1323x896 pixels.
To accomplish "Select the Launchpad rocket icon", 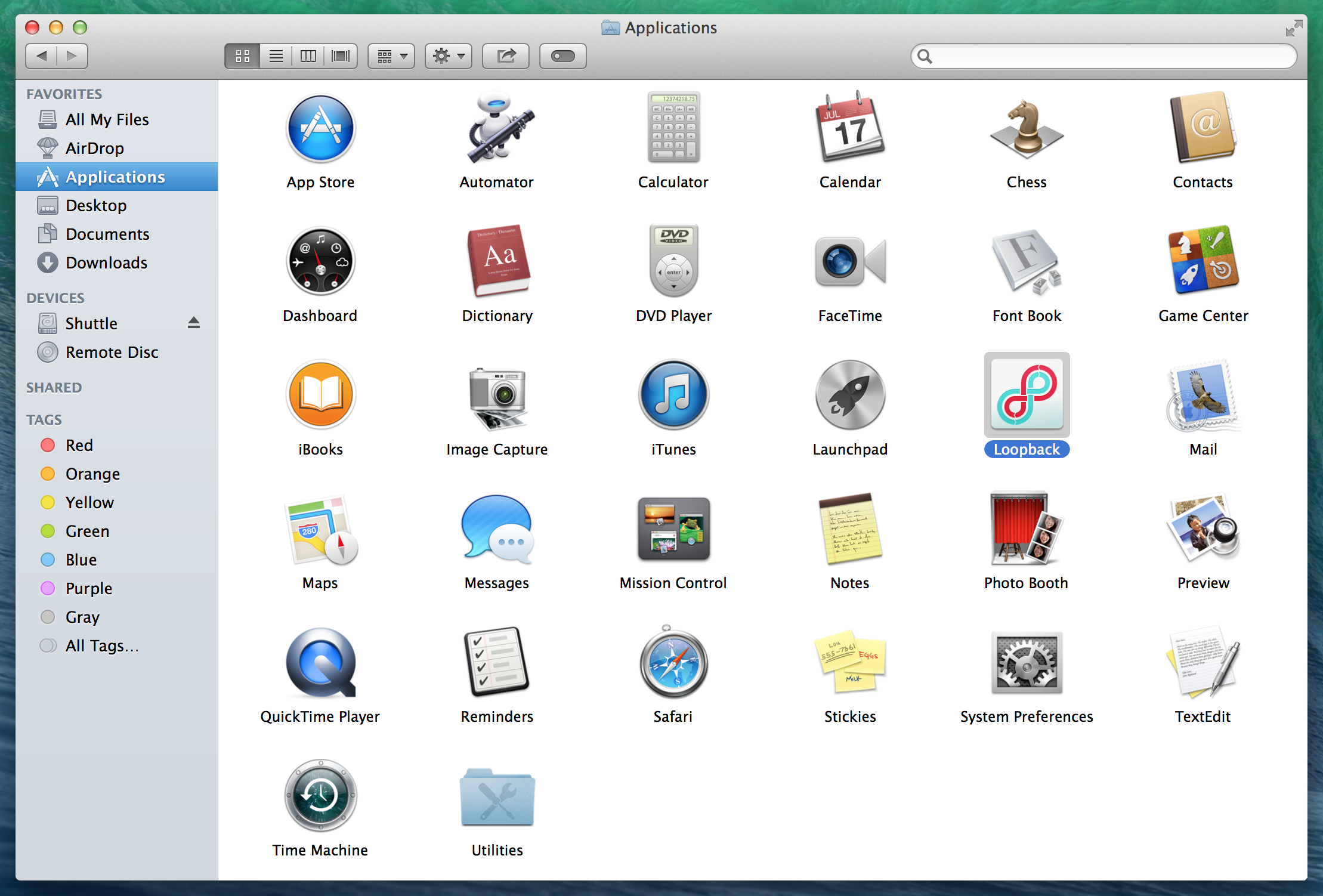I will (850, 394).
